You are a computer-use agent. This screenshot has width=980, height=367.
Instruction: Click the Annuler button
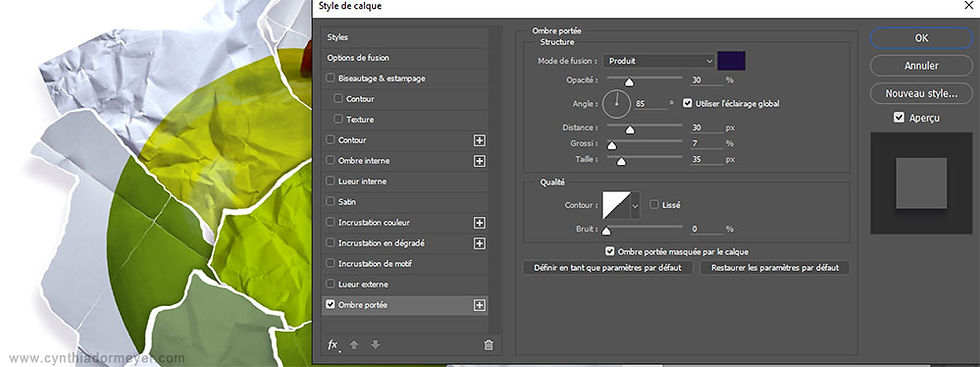pos(921,66)
